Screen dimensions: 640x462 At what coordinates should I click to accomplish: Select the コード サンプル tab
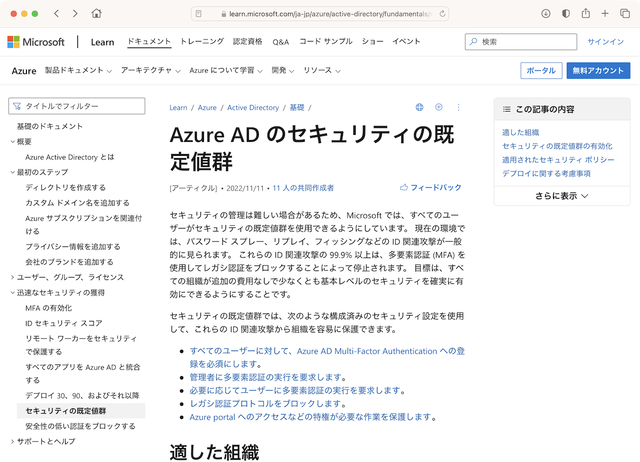[x=326, y=42]
